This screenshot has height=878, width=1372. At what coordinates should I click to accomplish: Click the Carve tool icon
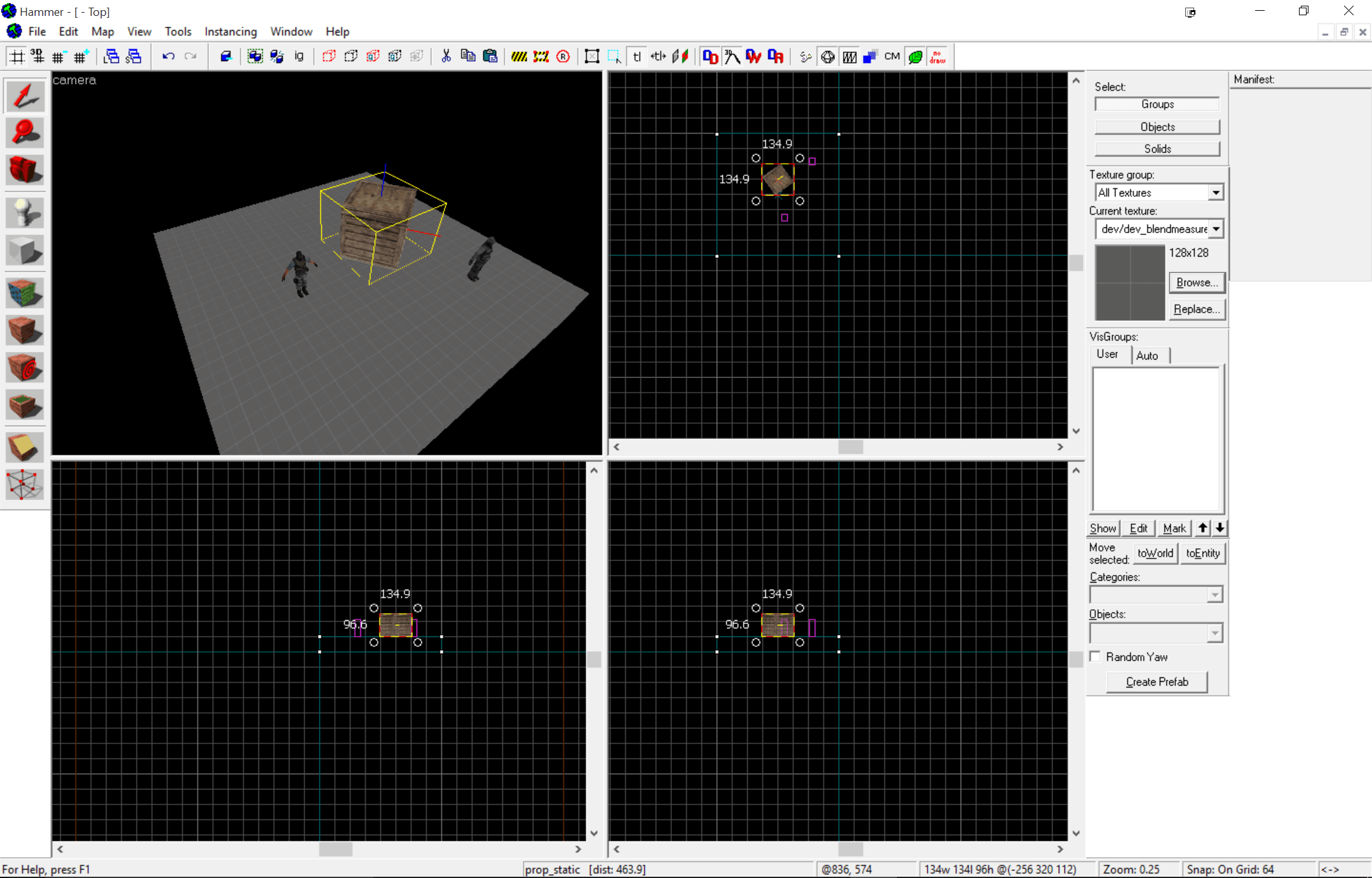click(x=226, y=57)
